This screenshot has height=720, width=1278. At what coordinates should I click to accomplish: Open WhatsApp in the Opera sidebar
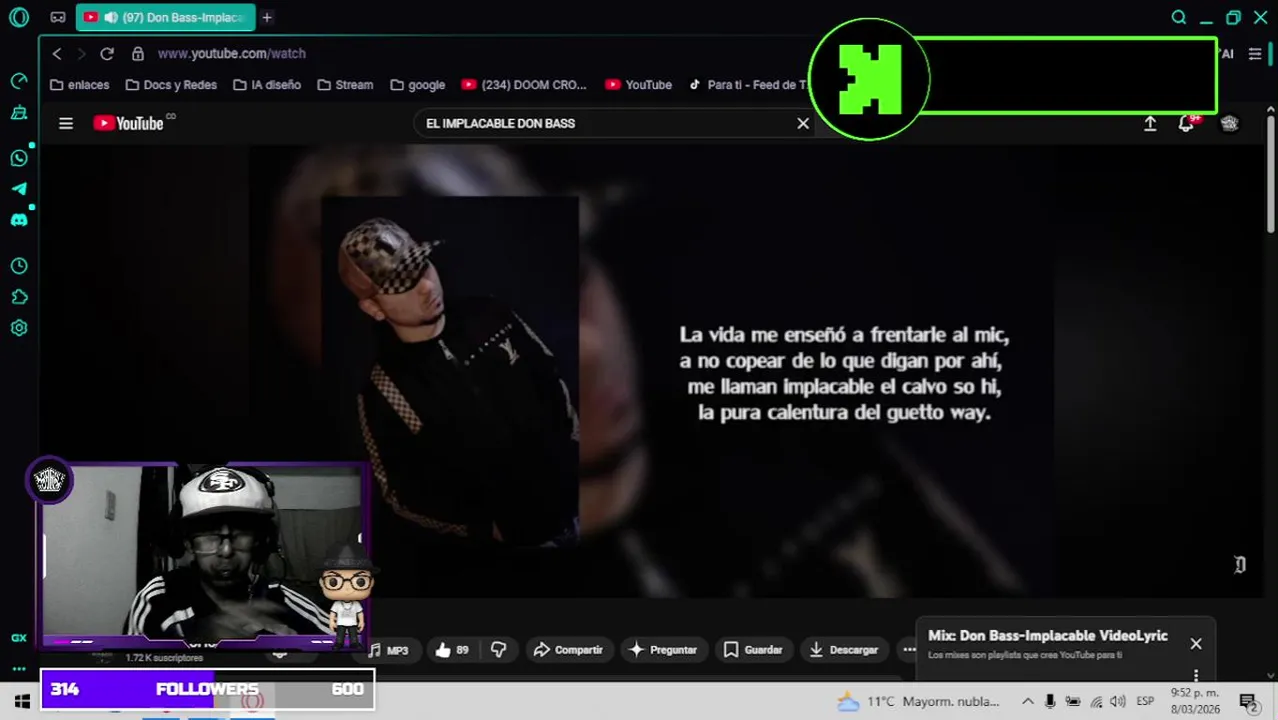pyautogui.click(x=19, y=158)
